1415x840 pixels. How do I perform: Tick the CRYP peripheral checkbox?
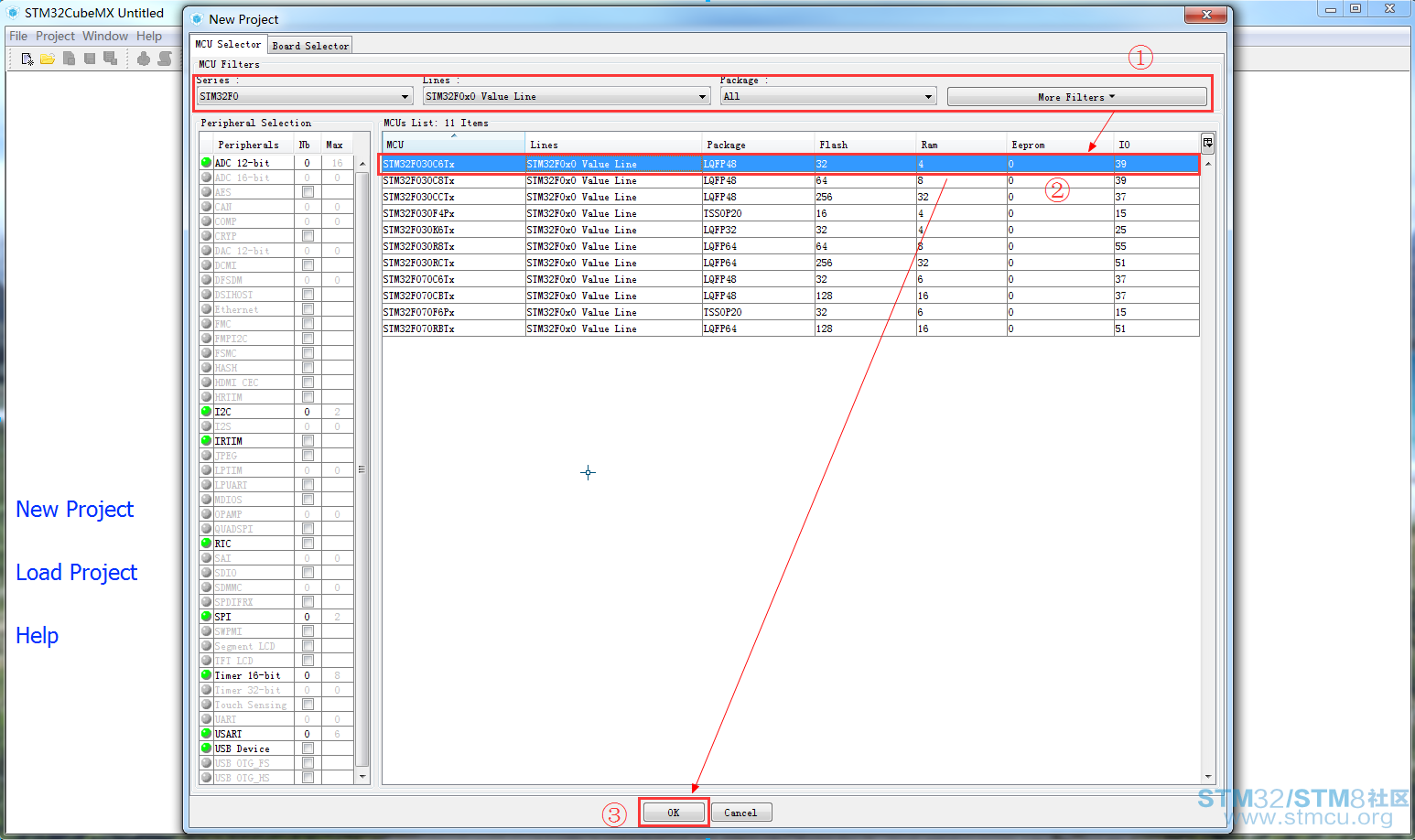pyautogui.click(x=308, y=236)
